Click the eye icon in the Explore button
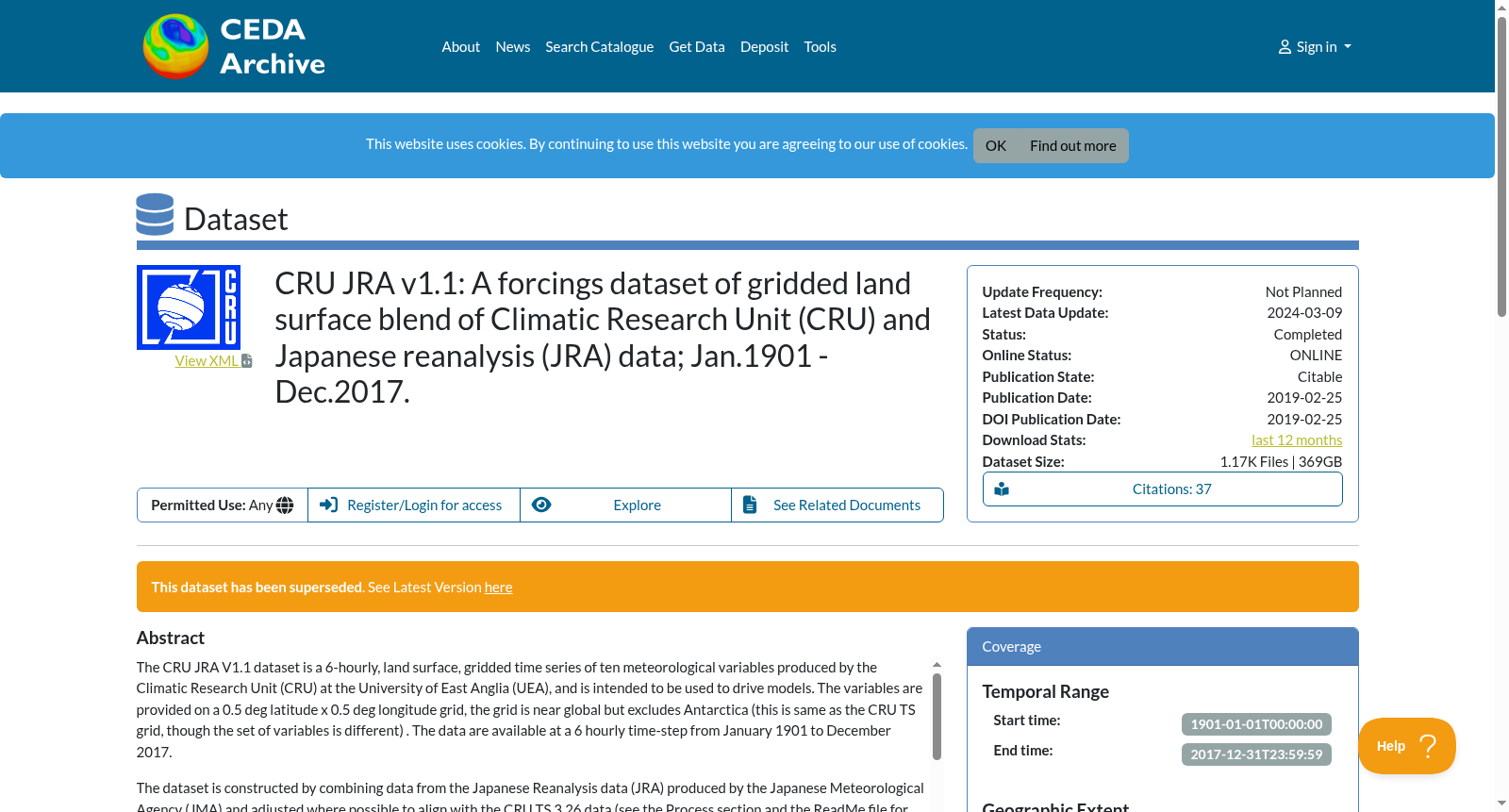Image resolution: width=1509 pixels, height=812 pixels. click(x=541, y=505)
